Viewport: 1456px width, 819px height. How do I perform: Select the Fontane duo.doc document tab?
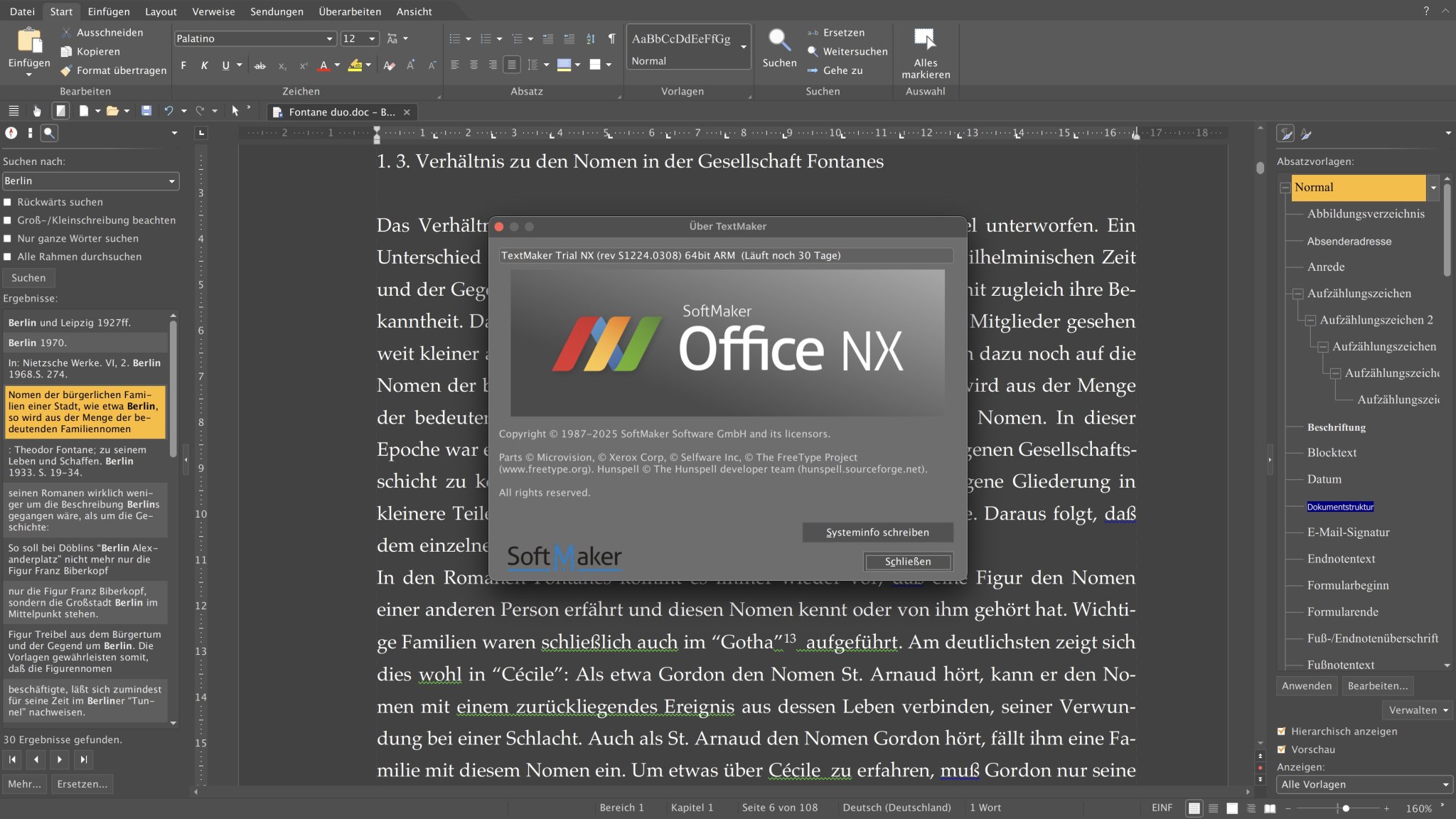(x=342, y=112)
